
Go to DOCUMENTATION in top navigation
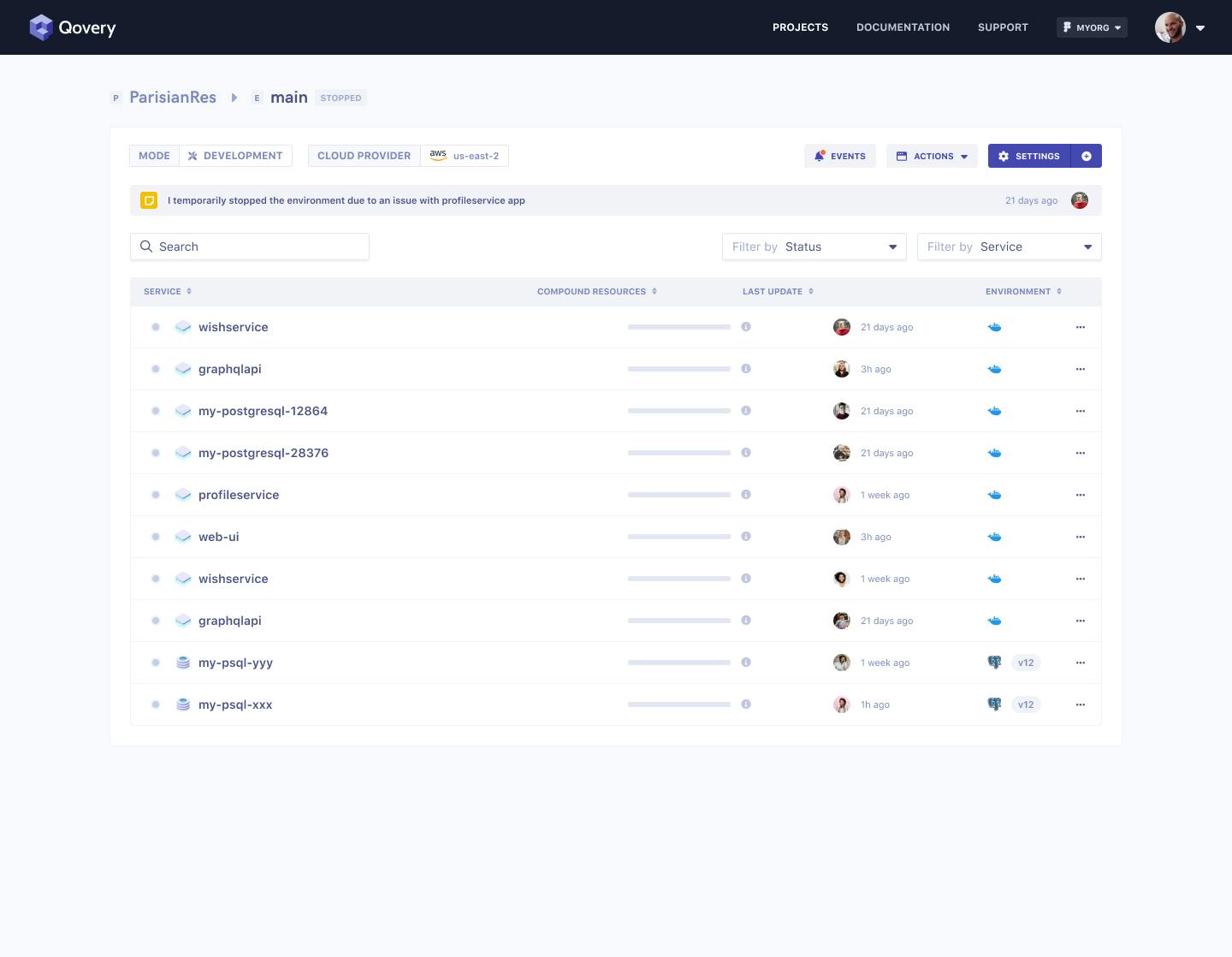903,27
